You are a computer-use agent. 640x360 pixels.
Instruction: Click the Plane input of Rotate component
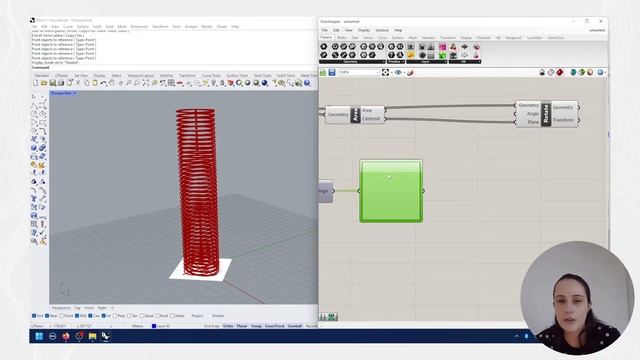533,122
